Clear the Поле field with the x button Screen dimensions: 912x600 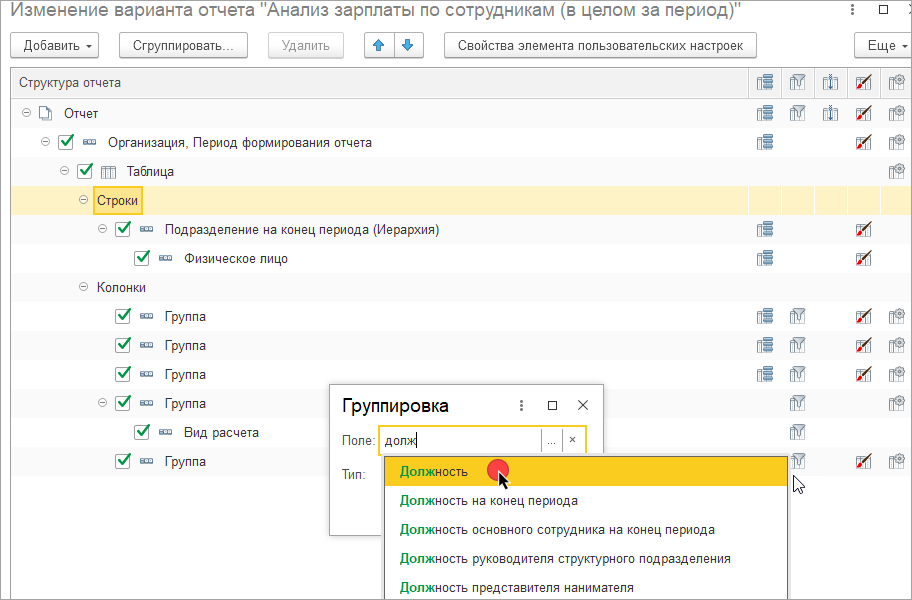point(572,440)
